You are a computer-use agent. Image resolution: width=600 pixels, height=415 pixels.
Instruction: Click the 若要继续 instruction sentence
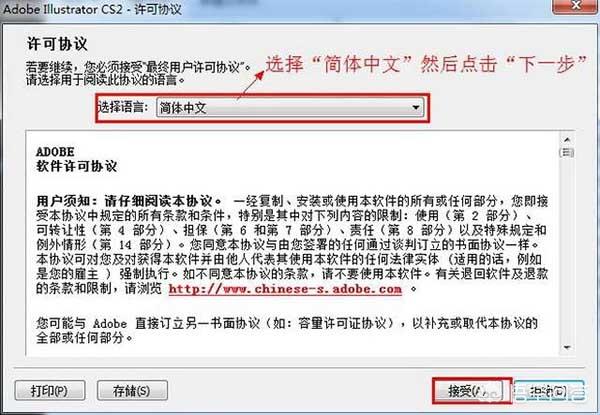(138, 67)
